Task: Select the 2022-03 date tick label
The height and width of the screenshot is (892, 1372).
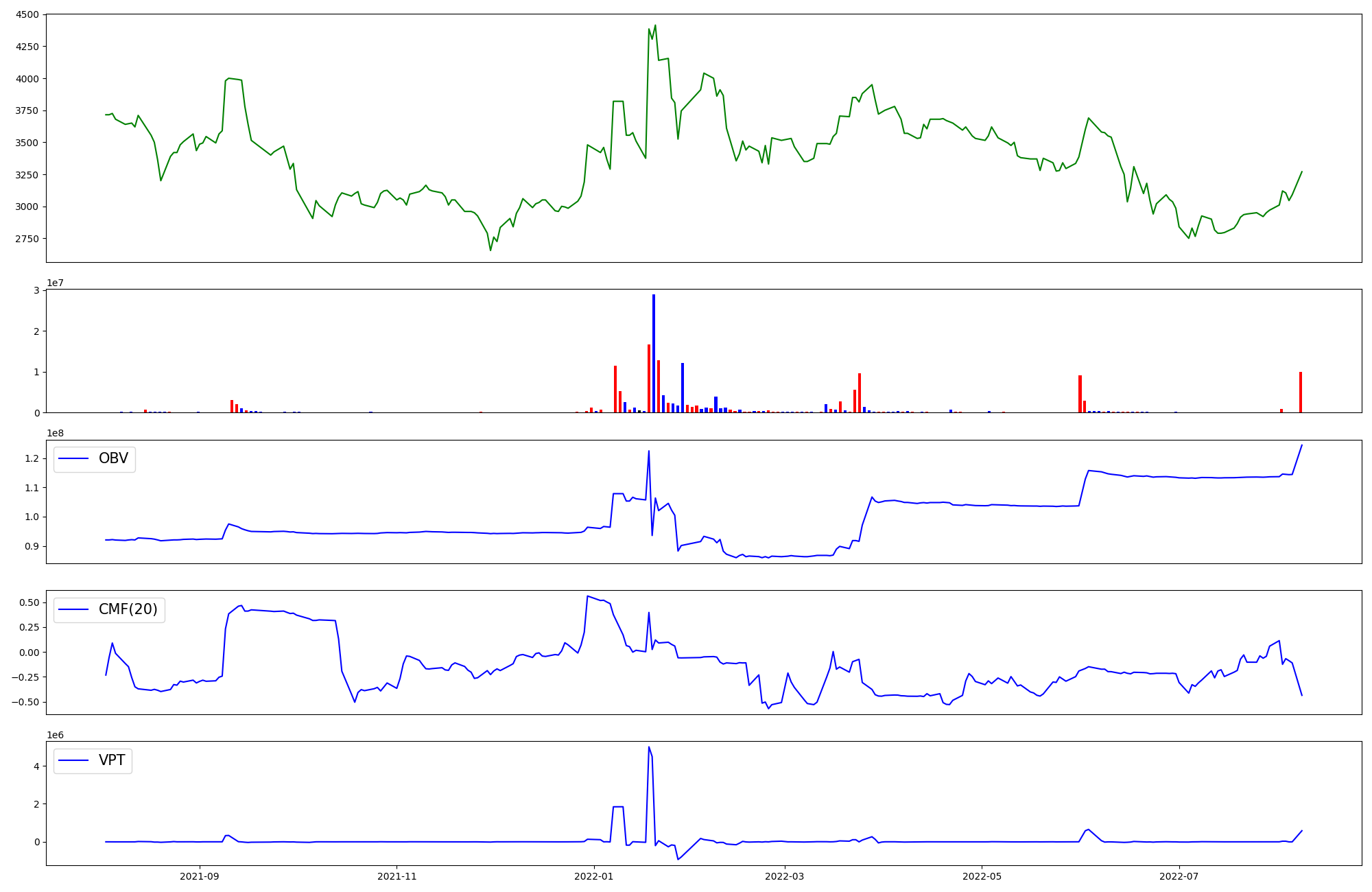Action: [784, 876]
